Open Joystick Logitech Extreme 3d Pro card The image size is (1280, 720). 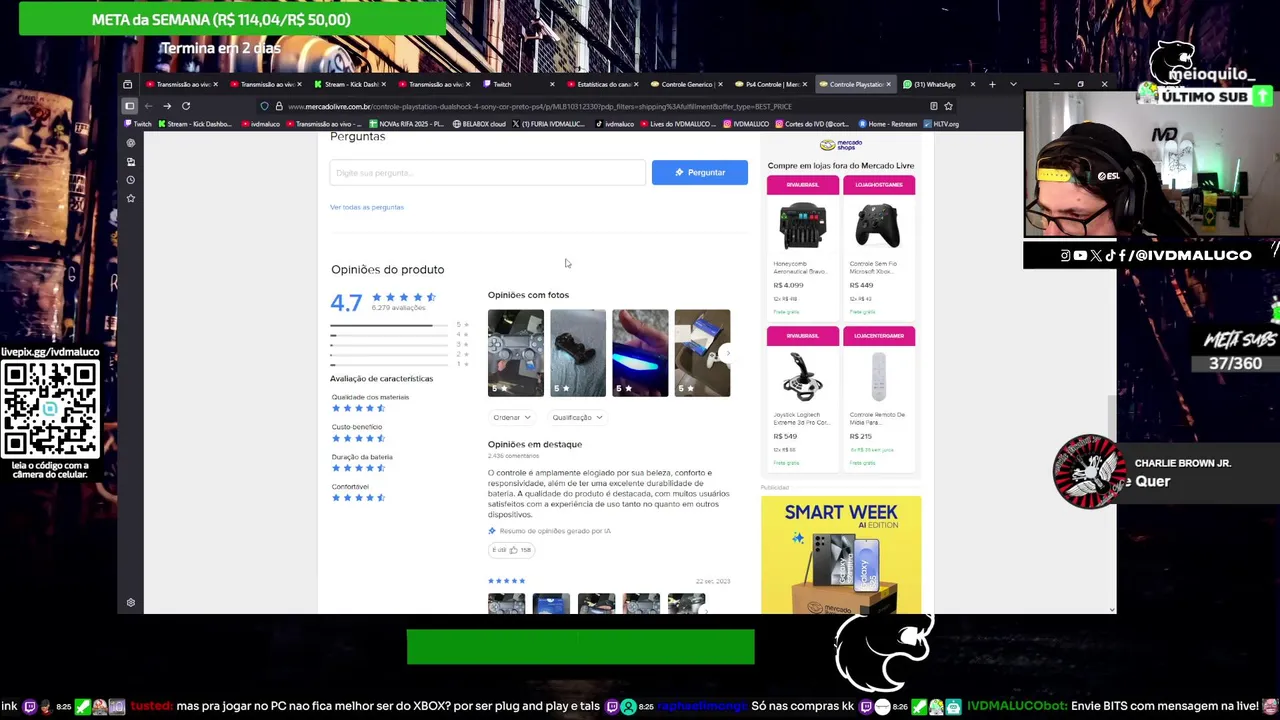point(803,398)
